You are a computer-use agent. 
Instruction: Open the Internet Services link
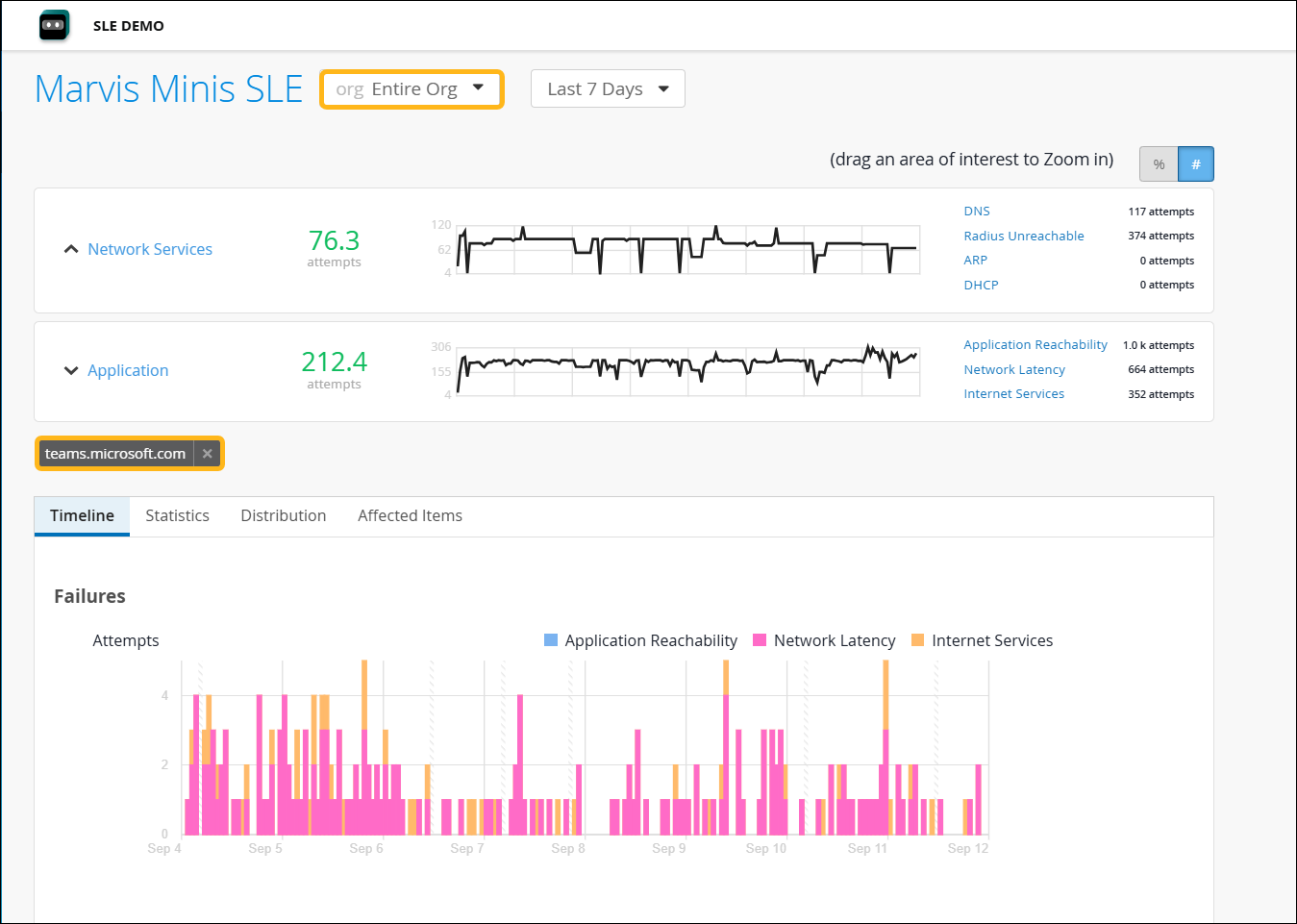[1013, 393]
